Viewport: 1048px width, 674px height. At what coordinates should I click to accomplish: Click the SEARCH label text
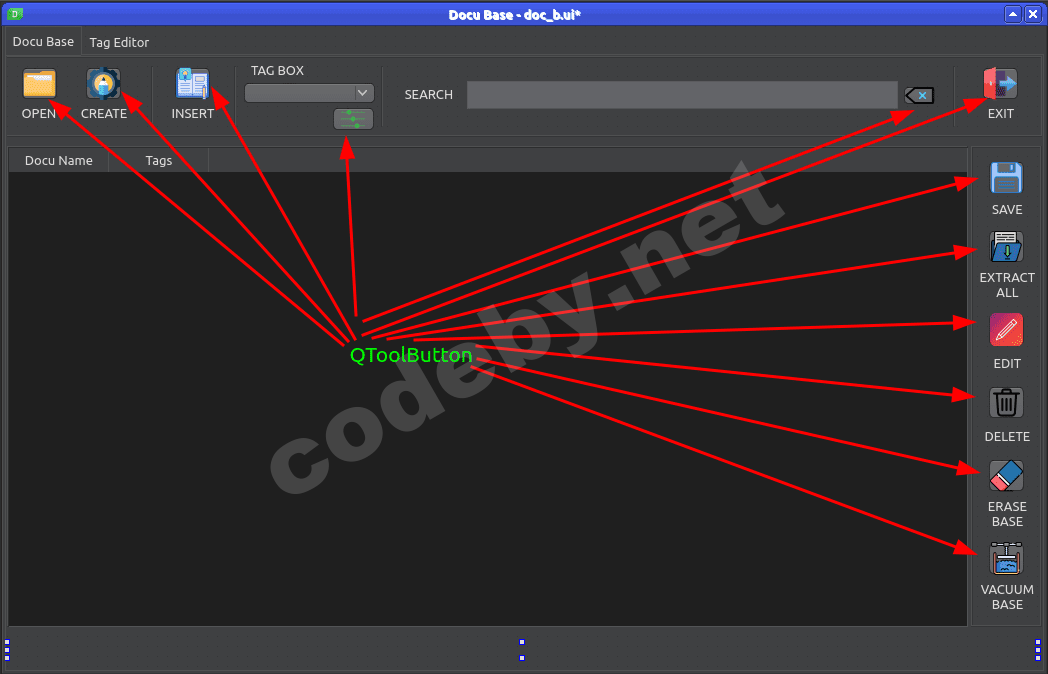pos(428,95)
